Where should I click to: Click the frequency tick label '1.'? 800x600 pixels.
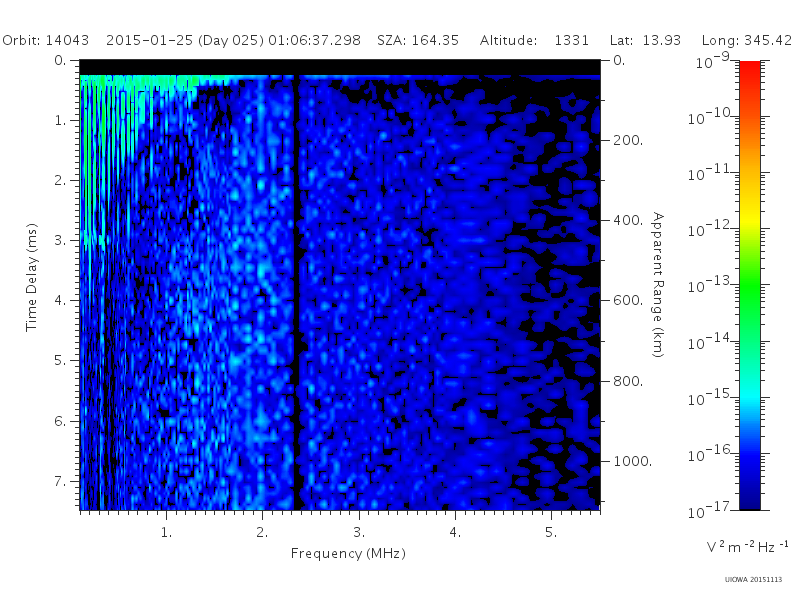(166, 532)
